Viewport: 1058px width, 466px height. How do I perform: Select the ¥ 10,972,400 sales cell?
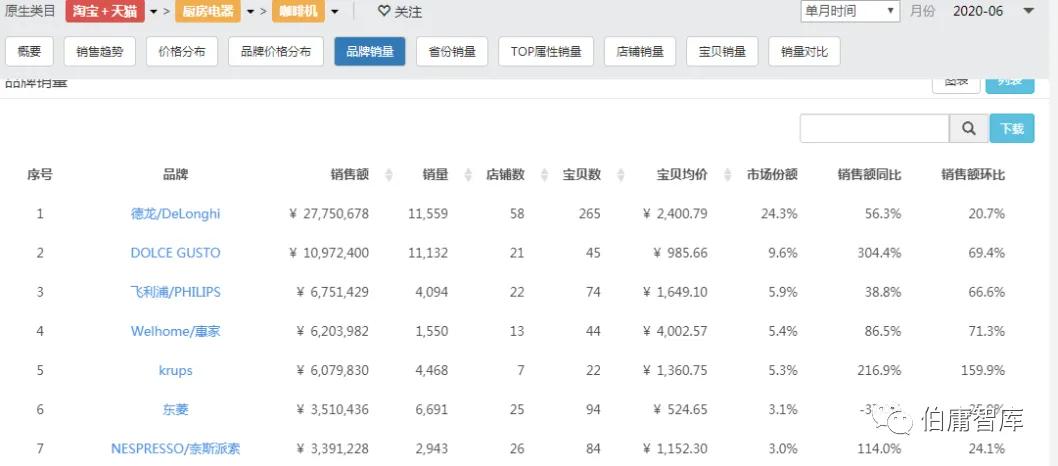(329, 253)
